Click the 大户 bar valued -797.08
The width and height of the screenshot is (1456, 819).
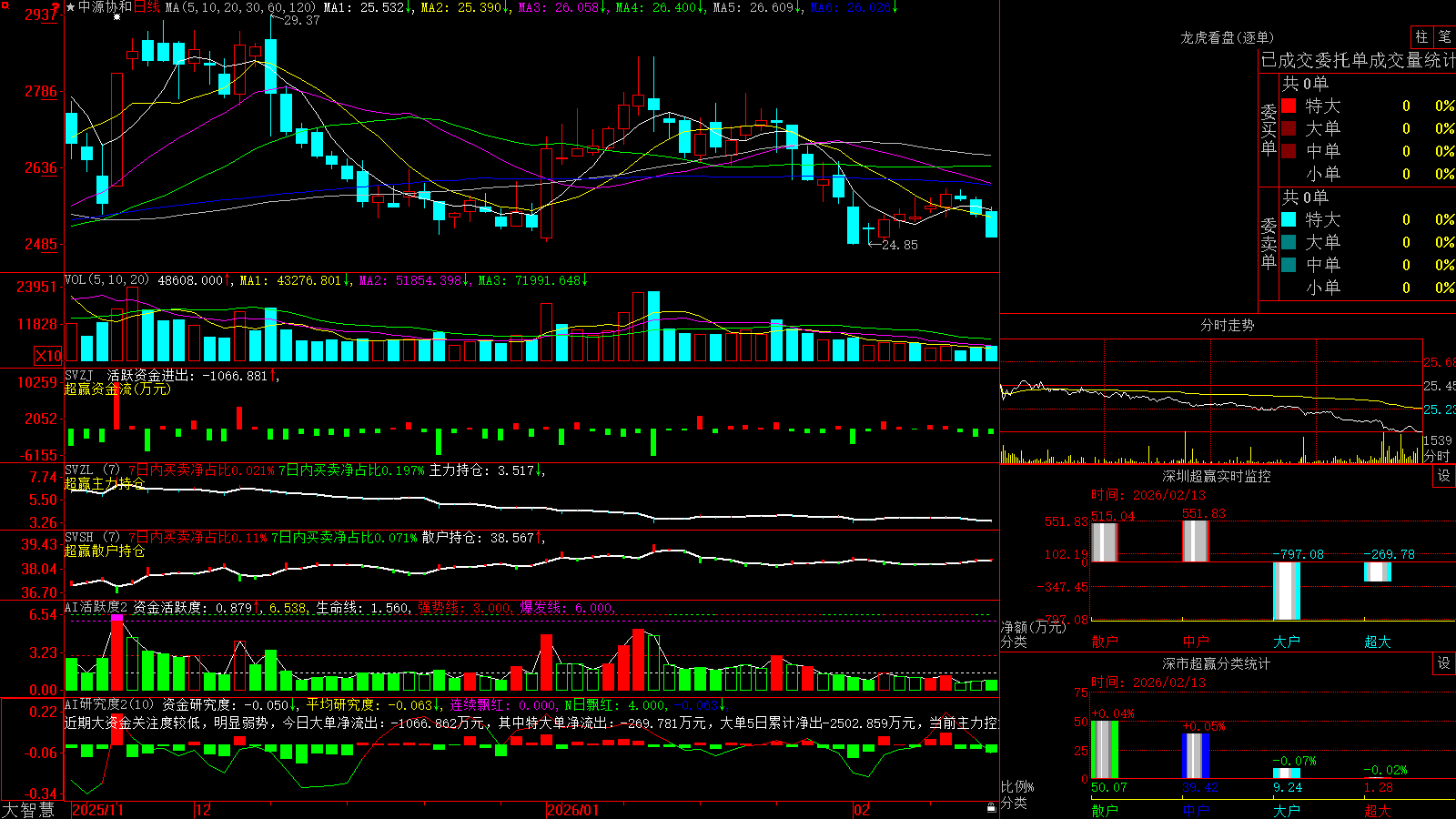pos(1287,591)
